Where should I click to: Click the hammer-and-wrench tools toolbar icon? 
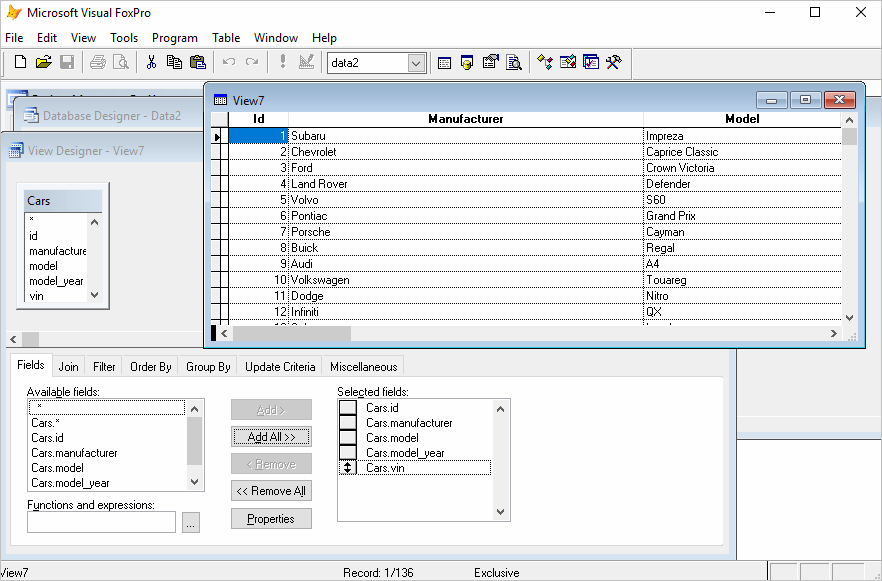(613, 62)
